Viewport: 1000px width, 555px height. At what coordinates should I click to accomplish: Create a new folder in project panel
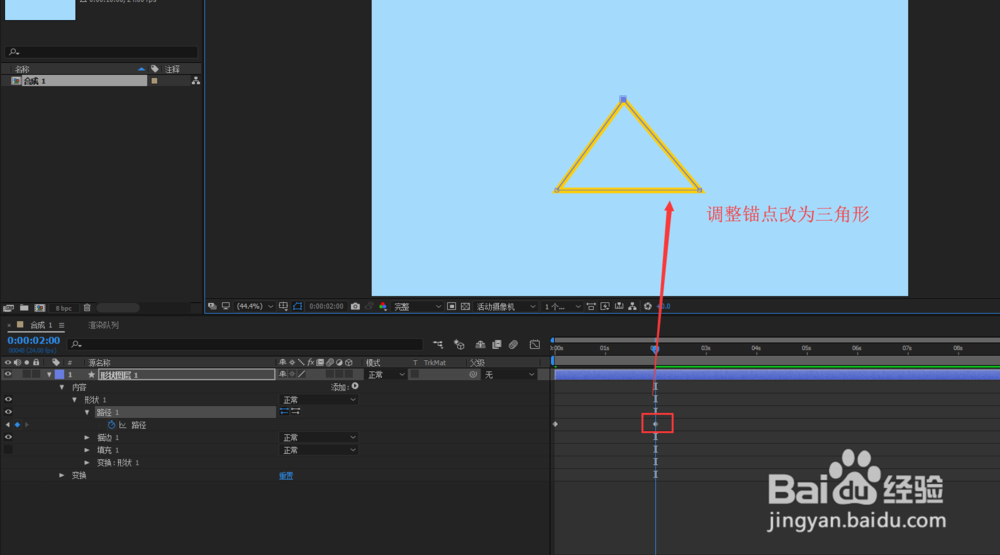24,308
